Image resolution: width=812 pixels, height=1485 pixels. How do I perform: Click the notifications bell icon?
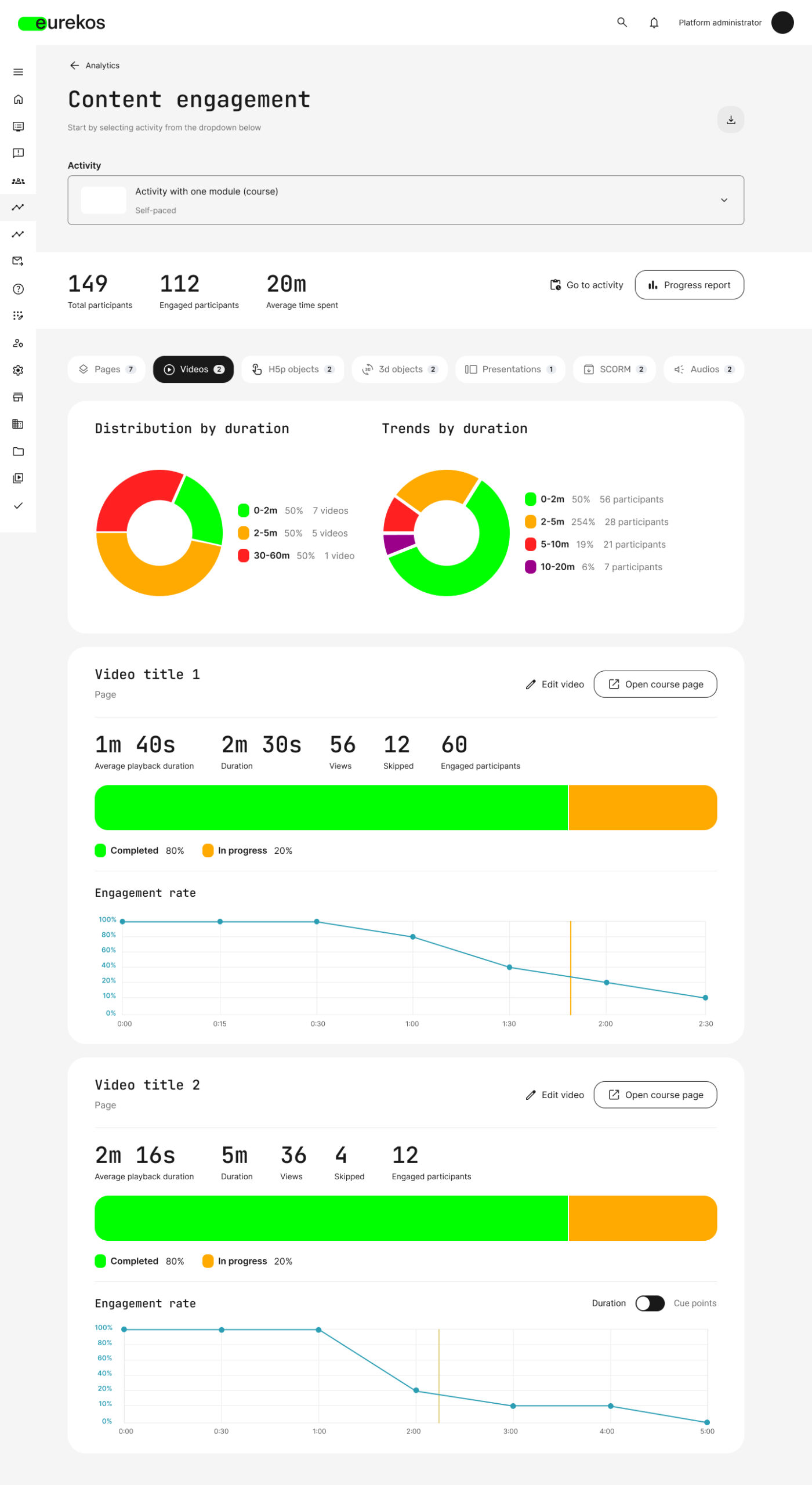click(654, 23)
